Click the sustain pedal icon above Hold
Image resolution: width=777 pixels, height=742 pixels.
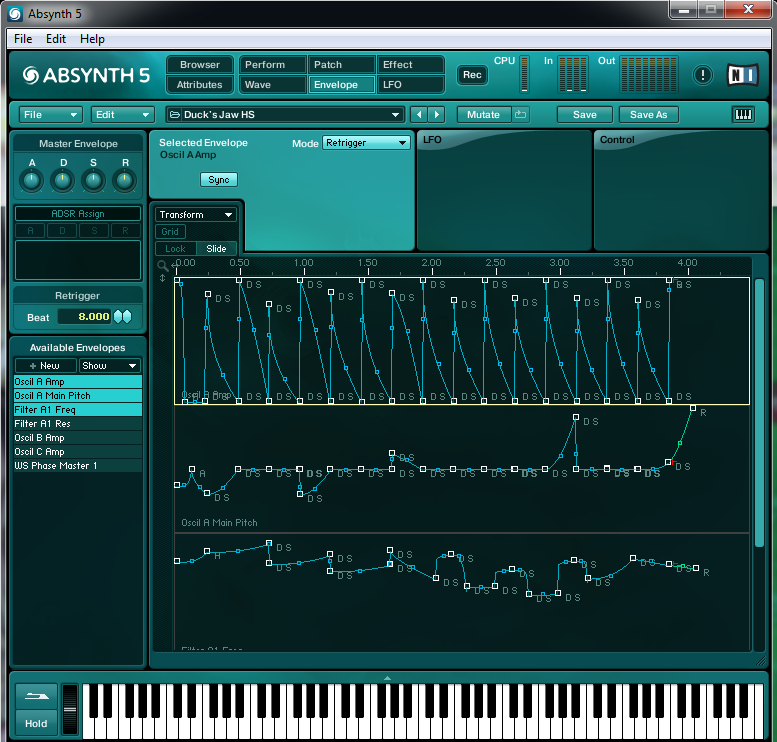coord(36,696)
